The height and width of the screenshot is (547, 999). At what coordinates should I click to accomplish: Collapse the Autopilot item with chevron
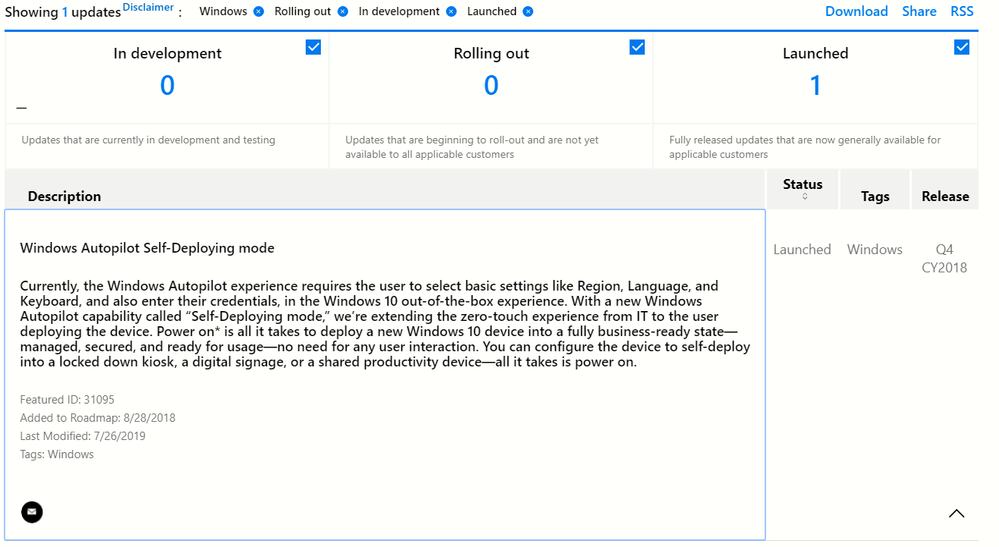pos(956,513)
